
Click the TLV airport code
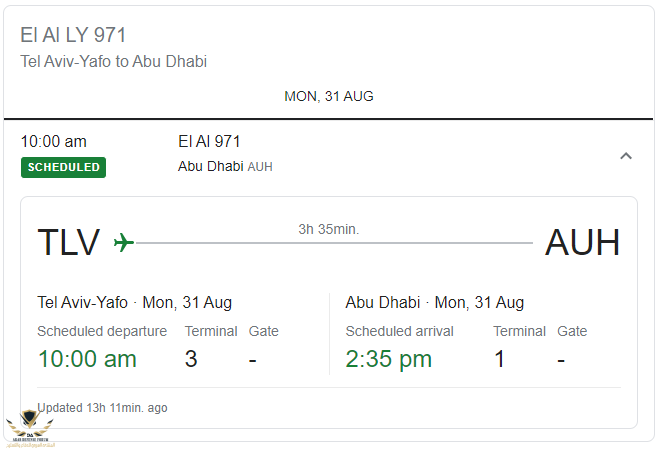(69, 243)
